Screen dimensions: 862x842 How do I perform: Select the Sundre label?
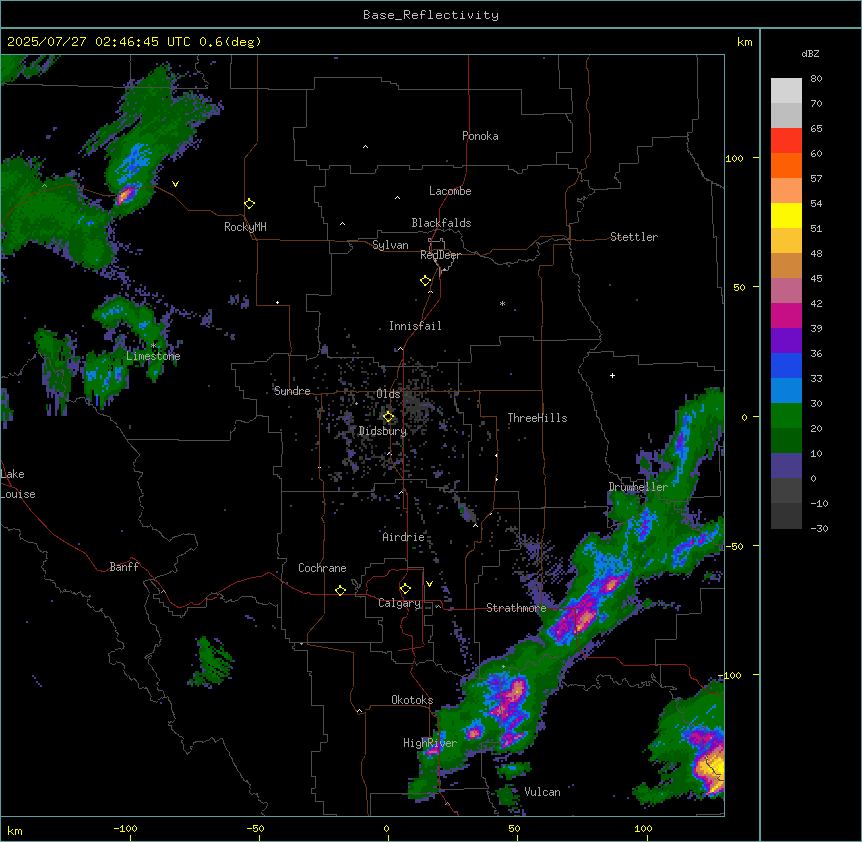click(292, 391)
